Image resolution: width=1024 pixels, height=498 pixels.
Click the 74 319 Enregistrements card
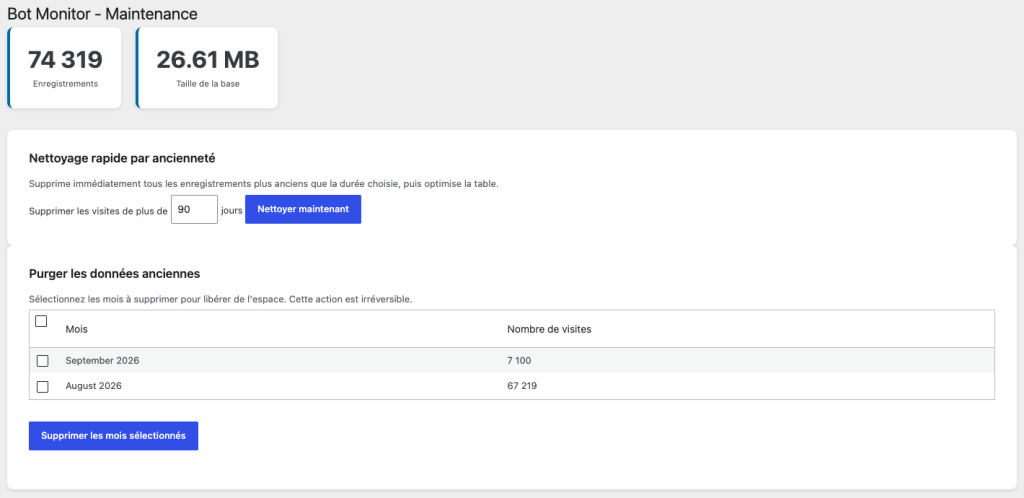coord(65,68)
